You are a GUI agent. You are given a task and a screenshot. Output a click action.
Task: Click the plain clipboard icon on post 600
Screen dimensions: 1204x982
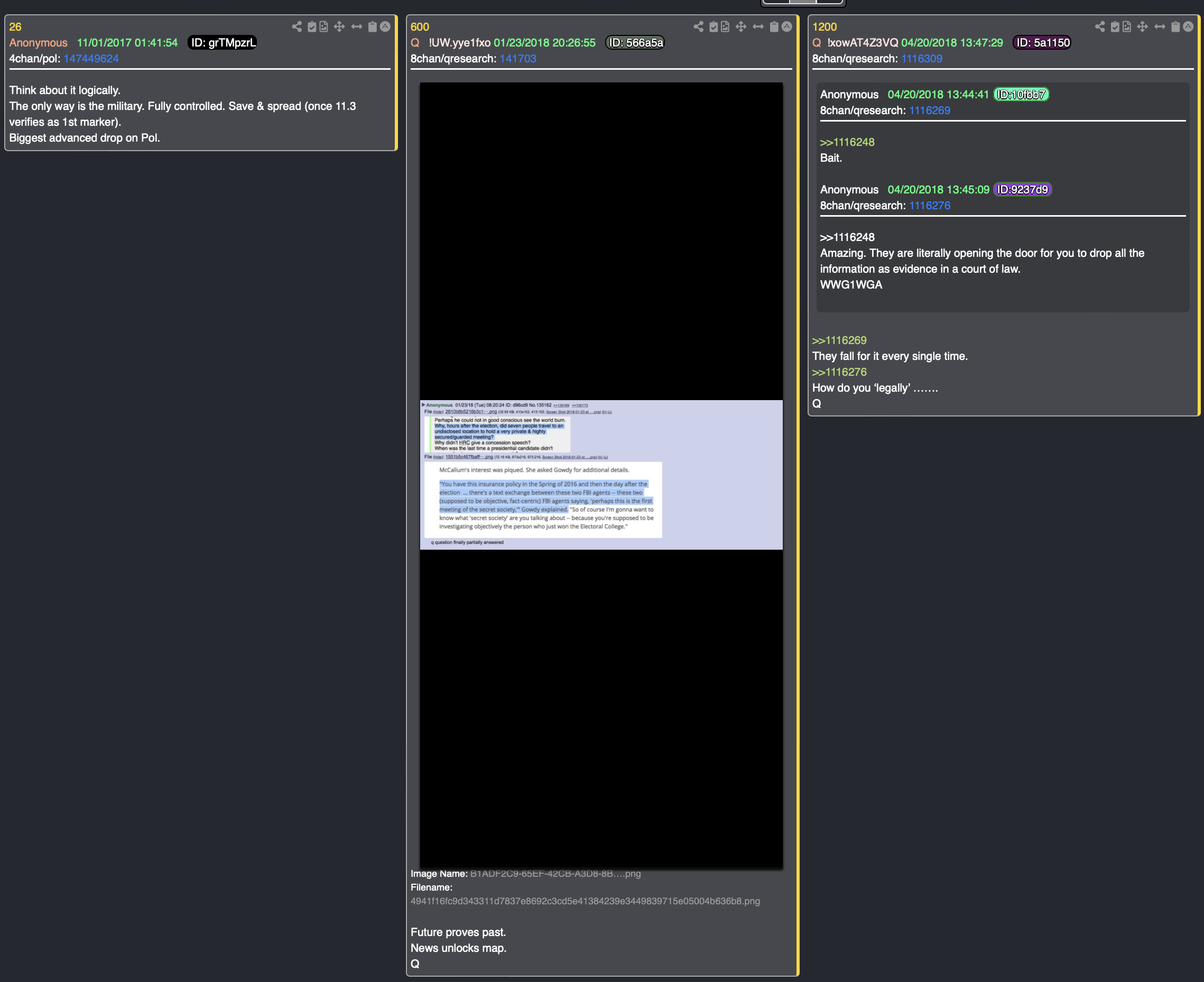pos(774,26)
